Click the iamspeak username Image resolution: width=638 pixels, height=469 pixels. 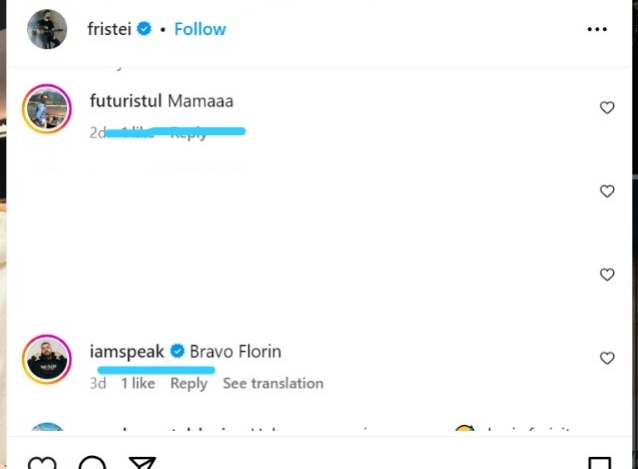[127, 351]
